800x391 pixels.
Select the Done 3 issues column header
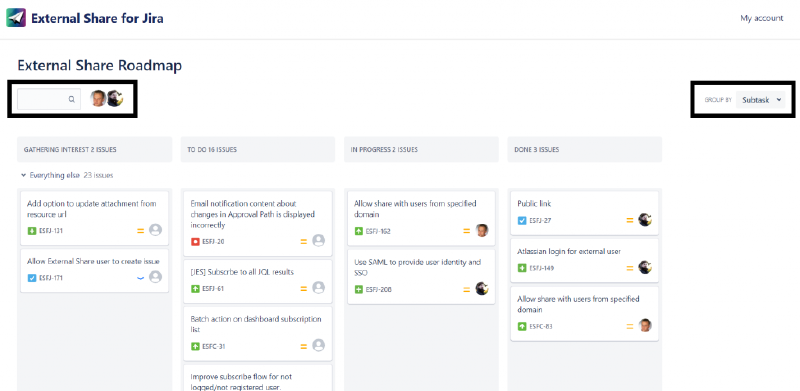pyautogui.click(x=584, y=150)
